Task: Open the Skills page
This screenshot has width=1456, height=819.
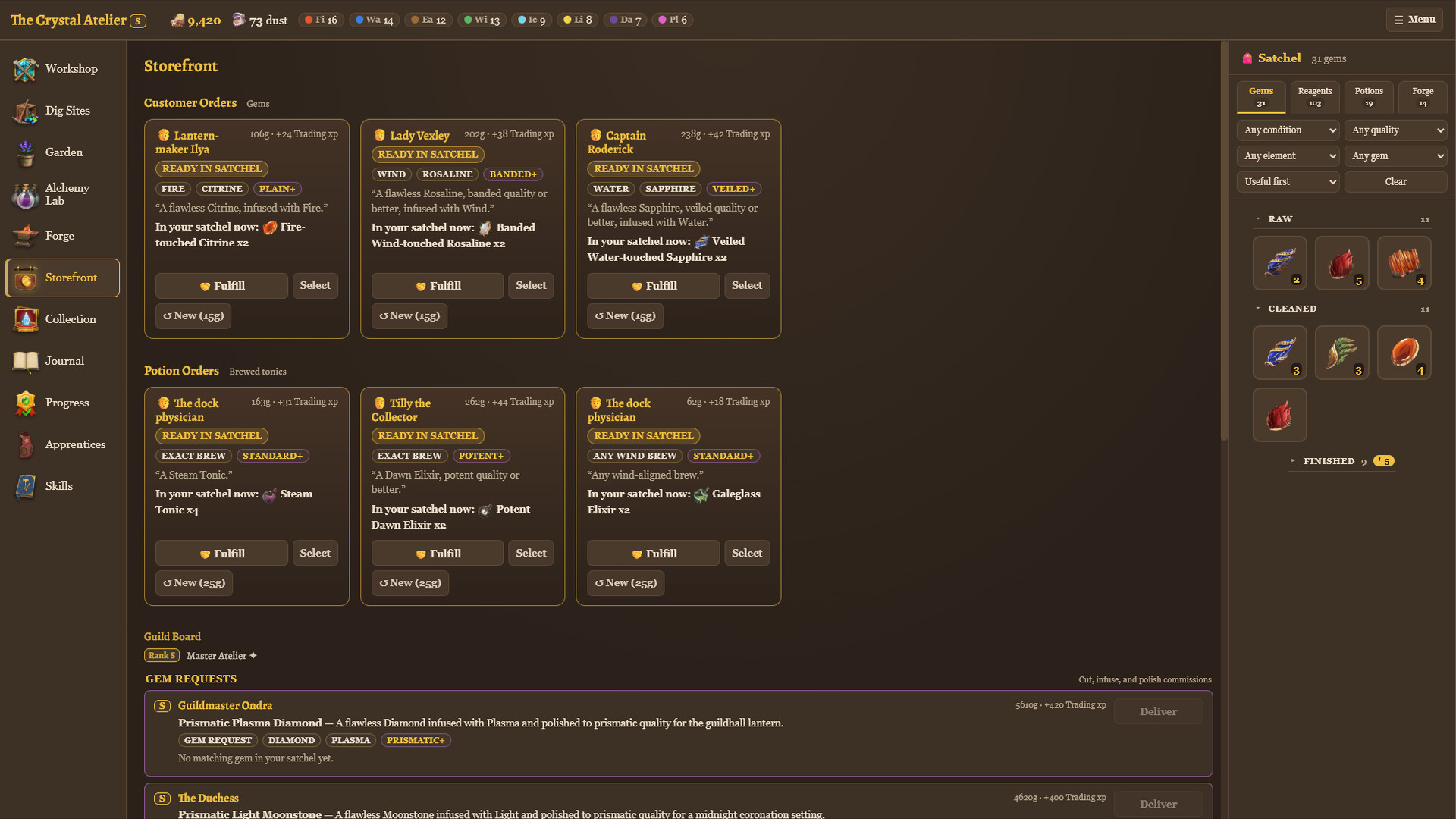Action: tap(62, 486)
